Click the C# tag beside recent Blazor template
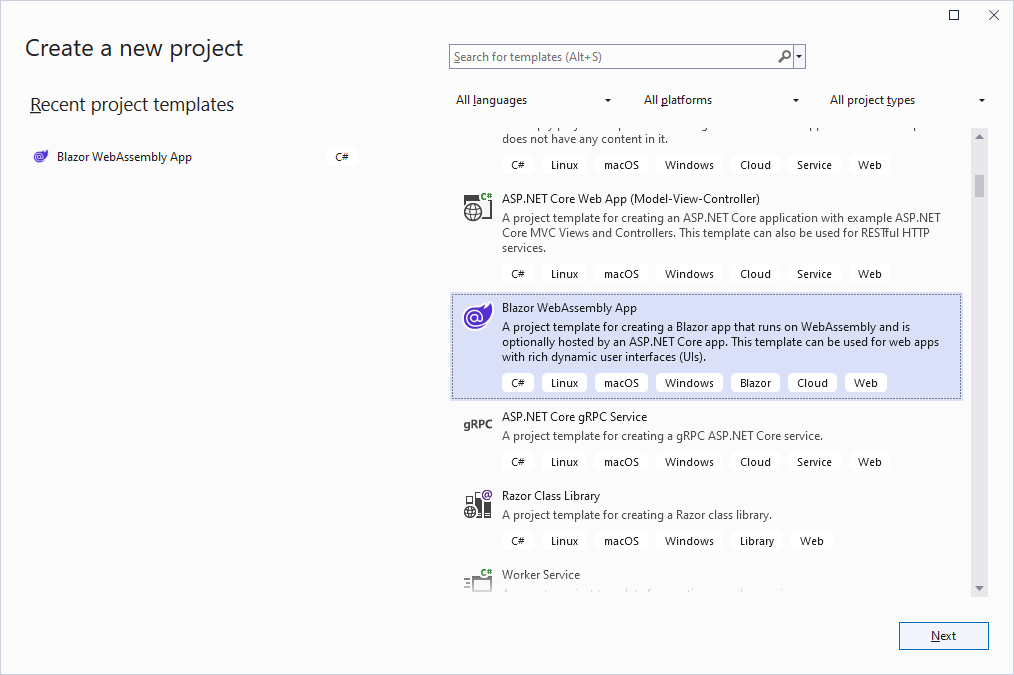 342,156
